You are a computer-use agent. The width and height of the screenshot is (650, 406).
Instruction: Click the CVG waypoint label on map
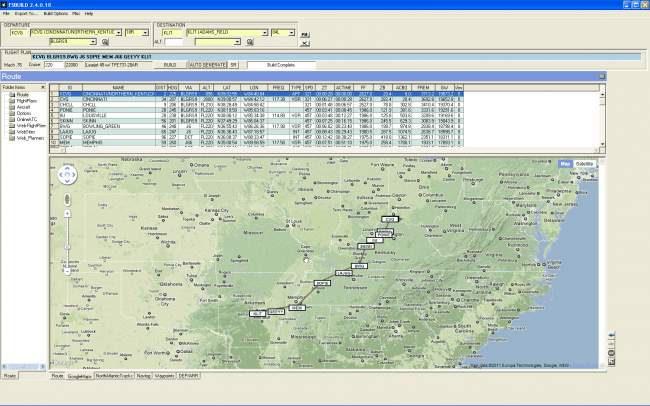(390, 219)
